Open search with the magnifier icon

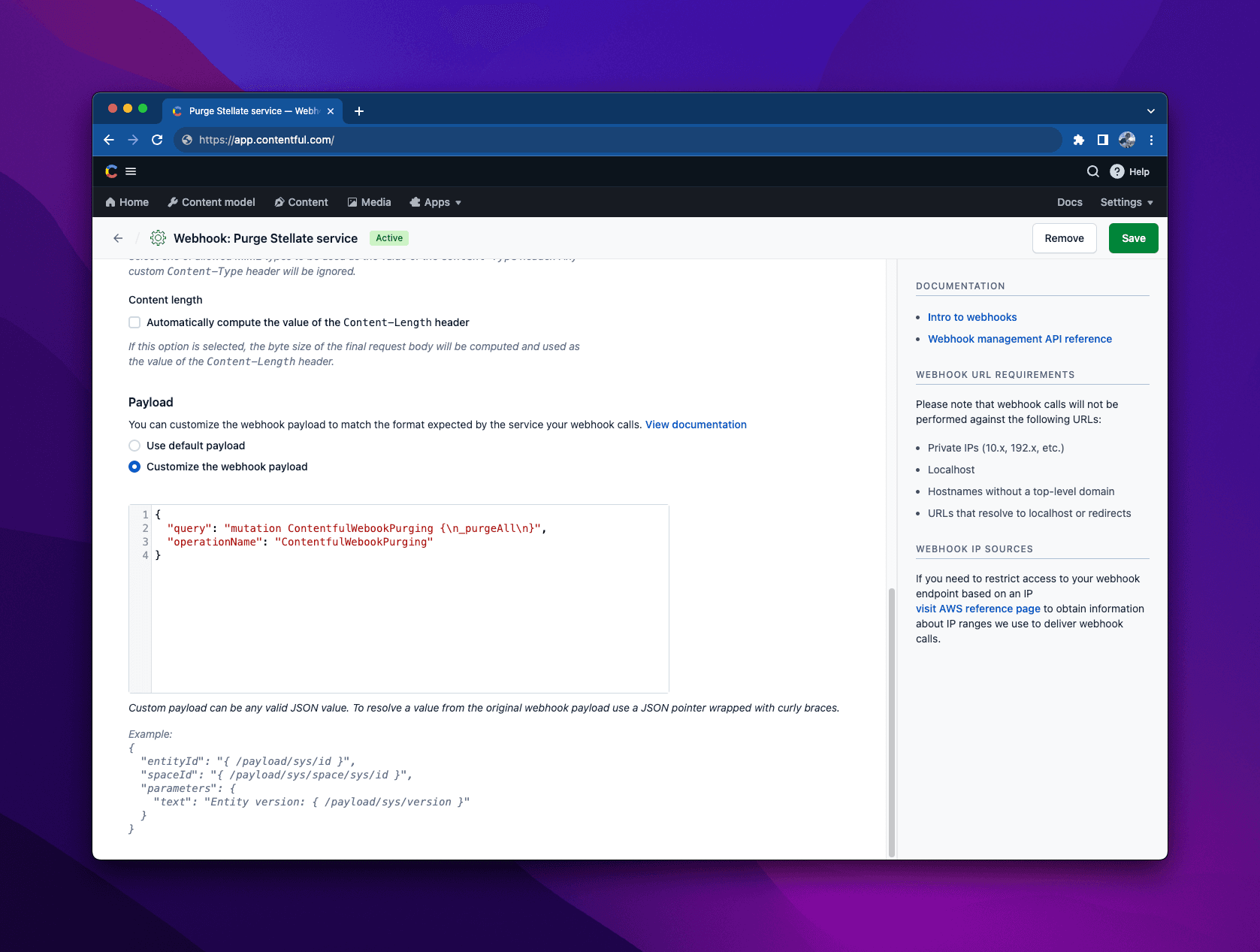click(x=1093, y=171)
